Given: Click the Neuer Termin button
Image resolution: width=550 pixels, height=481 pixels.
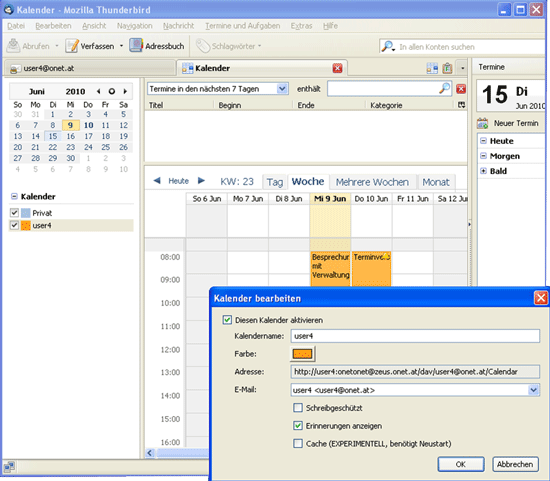Looking at the screenshot, I should 508,123.
